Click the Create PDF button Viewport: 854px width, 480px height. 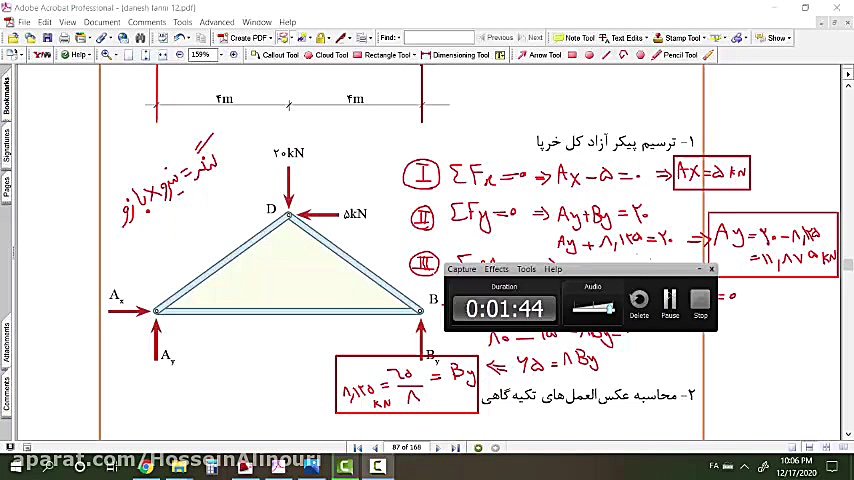[x=242, y=38]
